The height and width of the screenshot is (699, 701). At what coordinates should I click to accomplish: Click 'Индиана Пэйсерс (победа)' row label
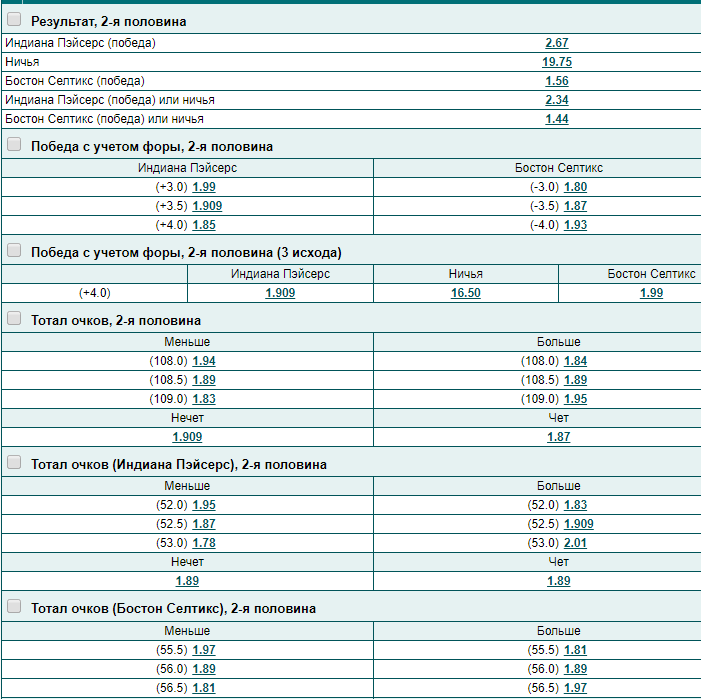tap(80, 43)
